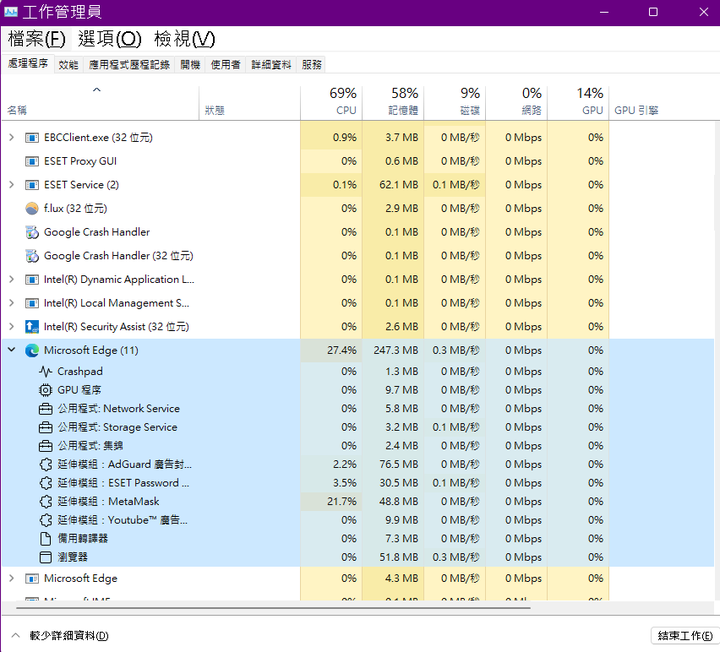Open the 檢視(V) menu
This screenshot has width=720, height=652.
(185, 39)
